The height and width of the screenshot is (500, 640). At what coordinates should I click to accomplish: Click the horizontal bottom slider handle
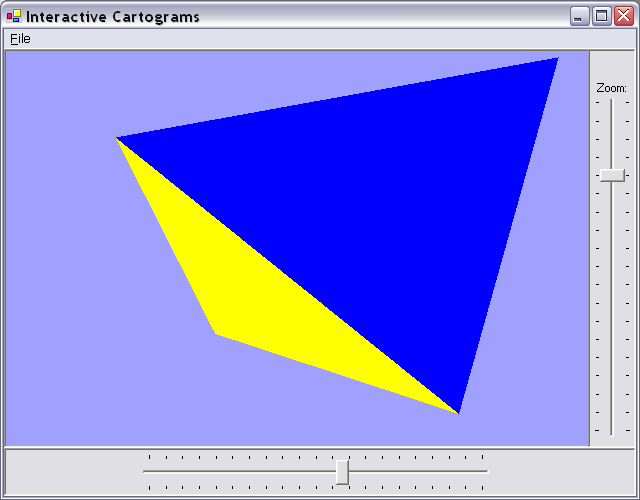342,471
